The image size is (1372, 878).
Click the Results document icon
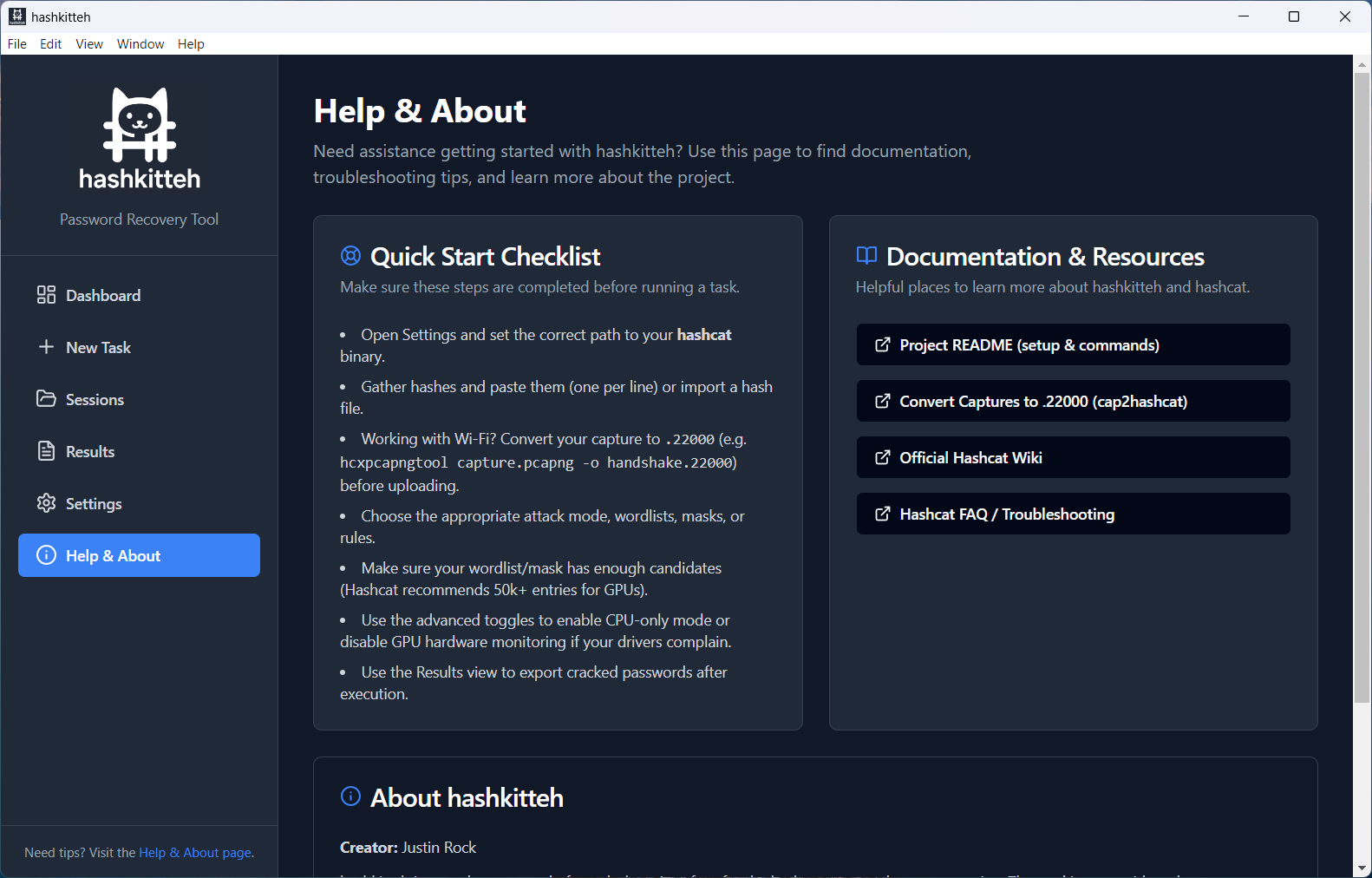point(46,451)
